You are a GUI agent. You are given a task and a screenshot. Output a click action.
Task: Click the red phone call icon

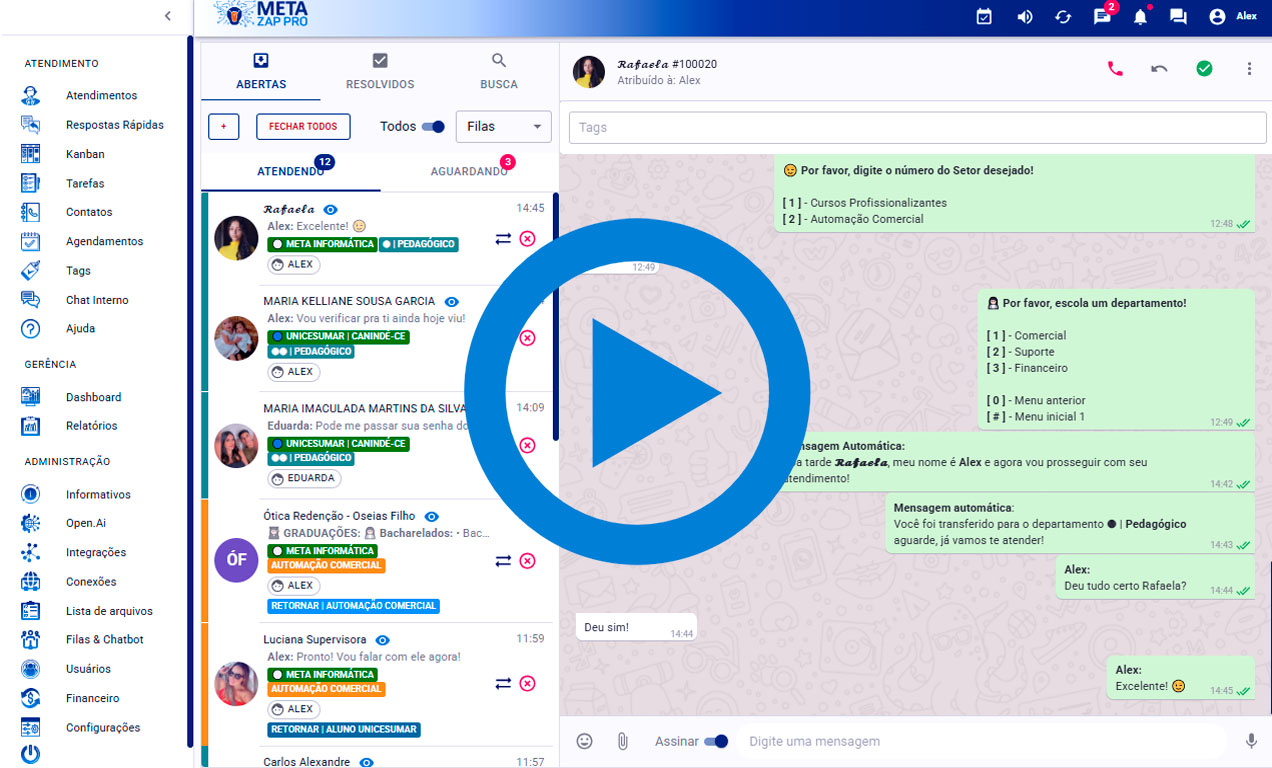click(x=1115, y=69)
